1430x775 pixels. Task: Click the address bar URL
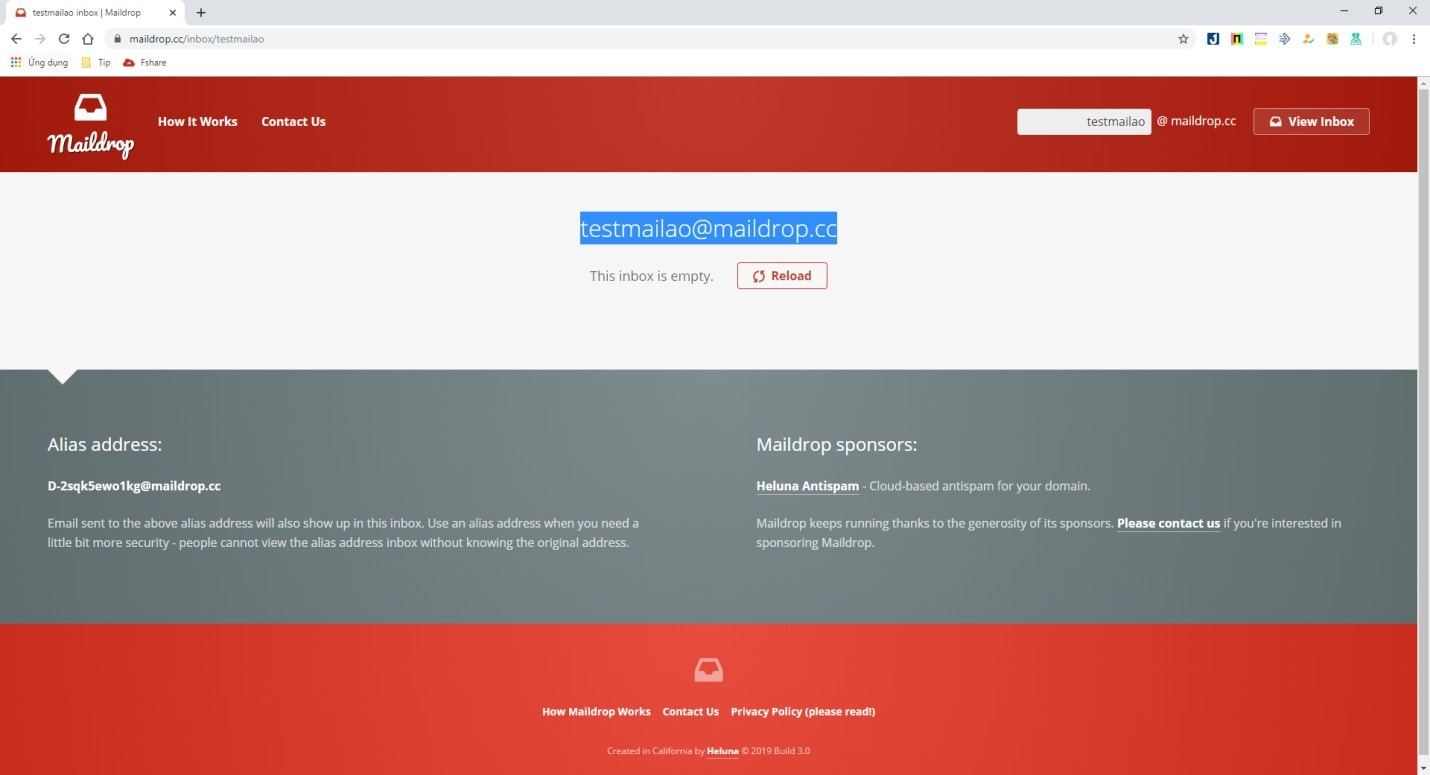click(x=197, y=39)
